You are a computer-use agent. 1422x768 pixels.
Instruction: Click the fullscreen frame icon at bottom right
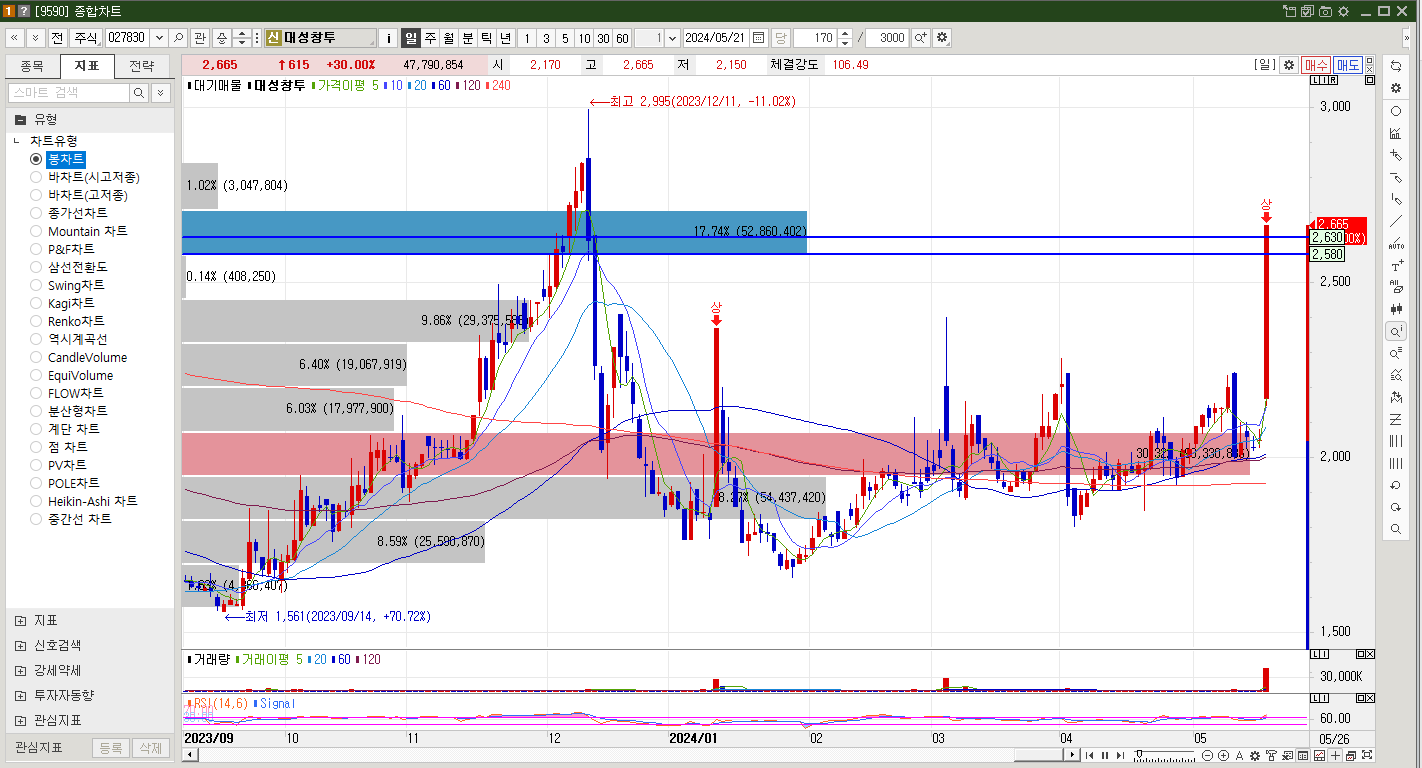coord(1368,755)
